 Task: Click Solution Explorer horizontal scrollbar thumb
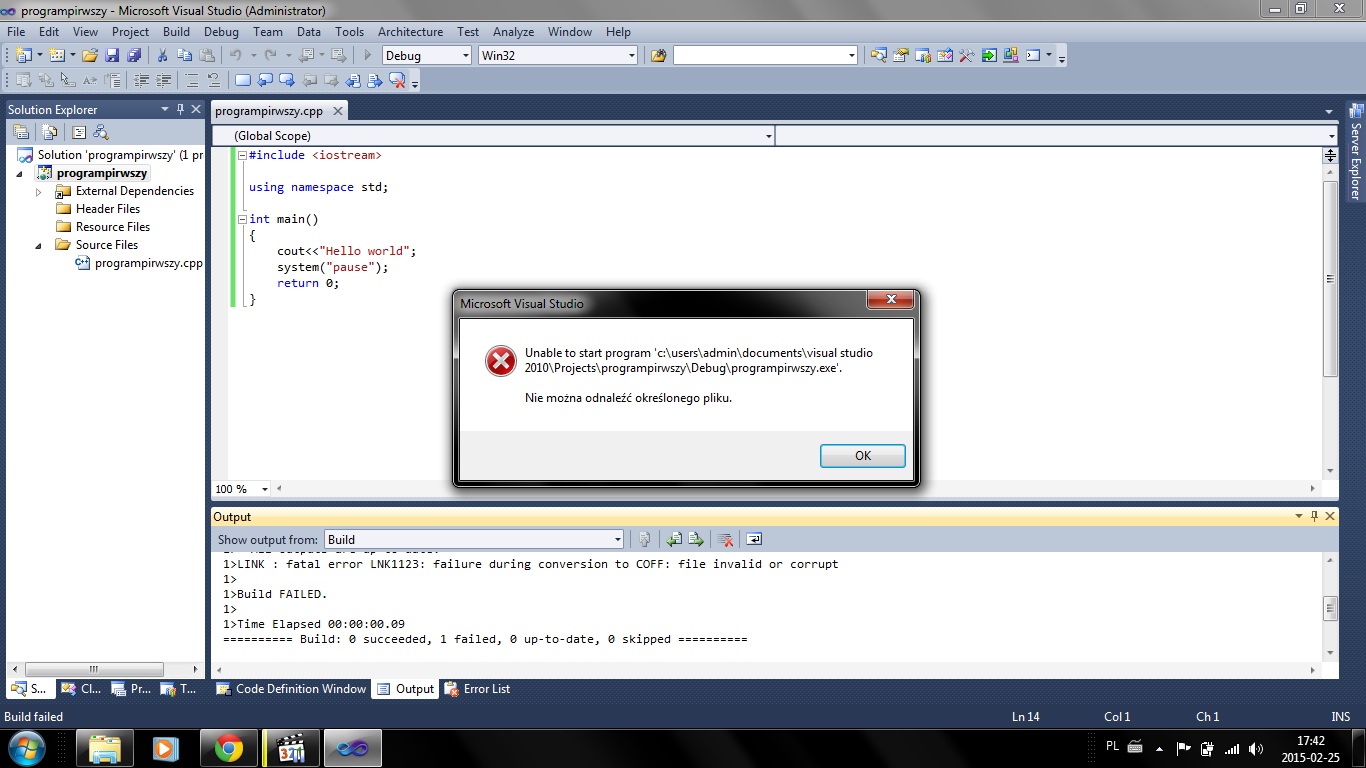coord(93,669)
